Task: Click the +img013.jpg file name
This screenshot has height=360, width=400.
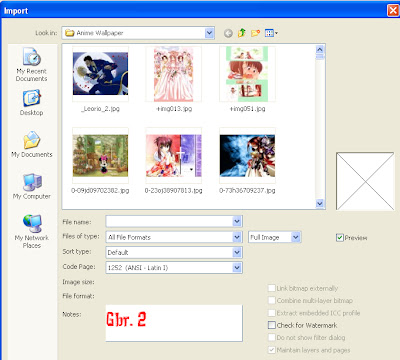Action: [x=174, y=109]
